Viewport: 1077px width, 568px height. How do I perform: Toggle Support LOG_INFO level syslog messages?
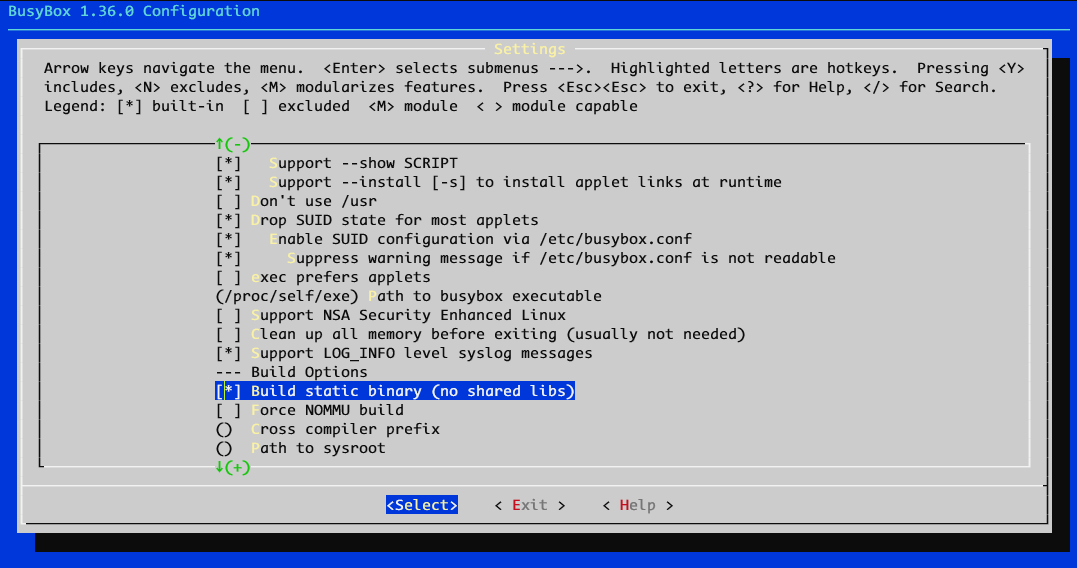click(x=404, y=353)
